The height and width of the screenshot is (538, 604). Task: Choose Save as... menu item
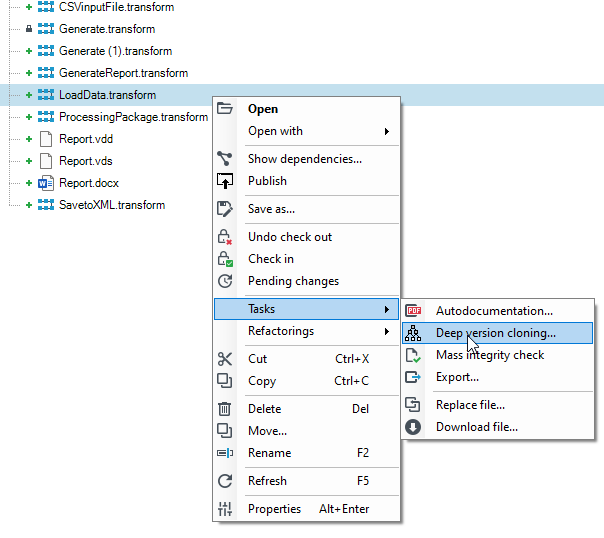[307, 209]
